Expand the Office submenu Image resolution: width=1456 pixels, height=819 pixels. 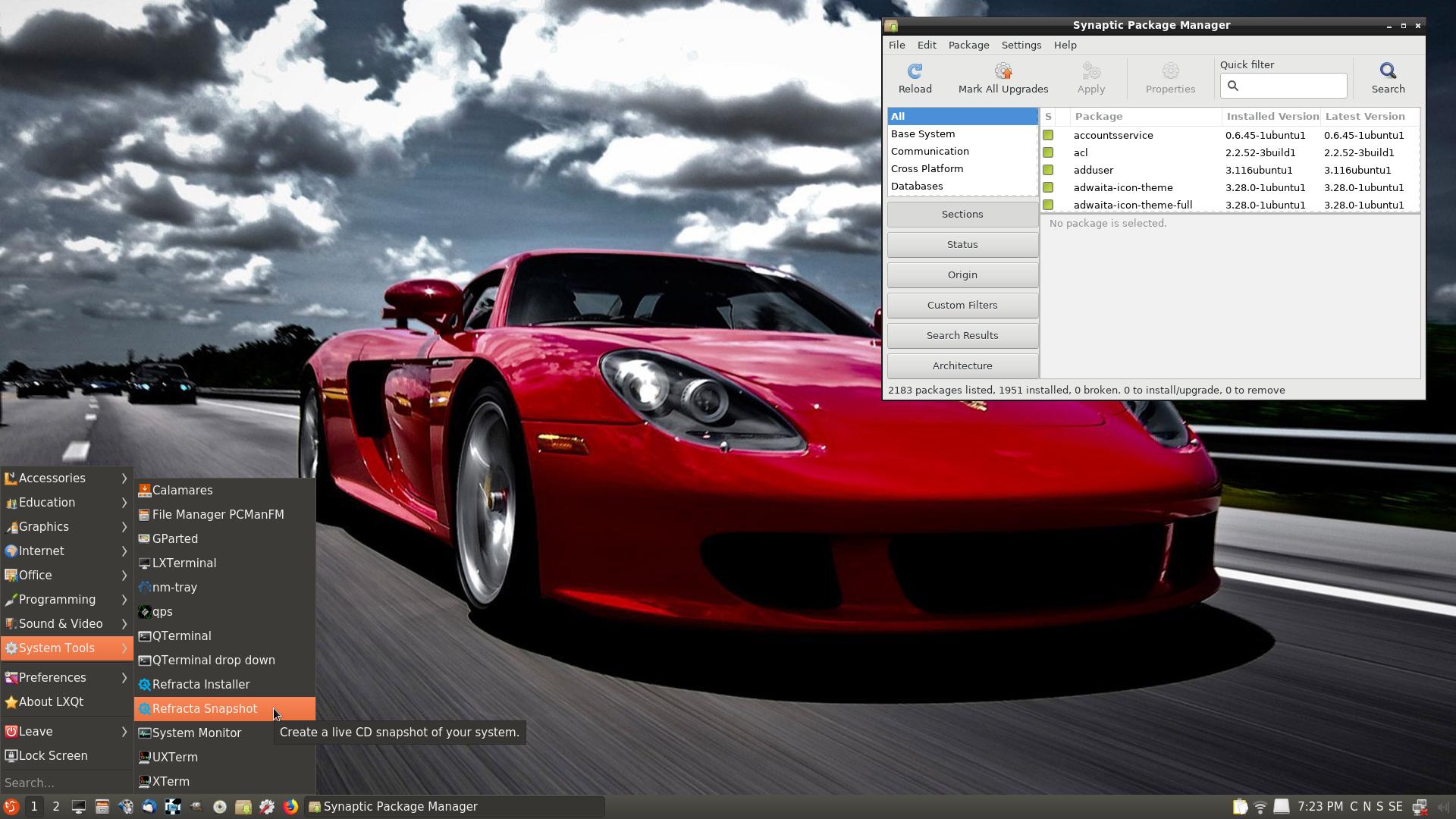67,576
